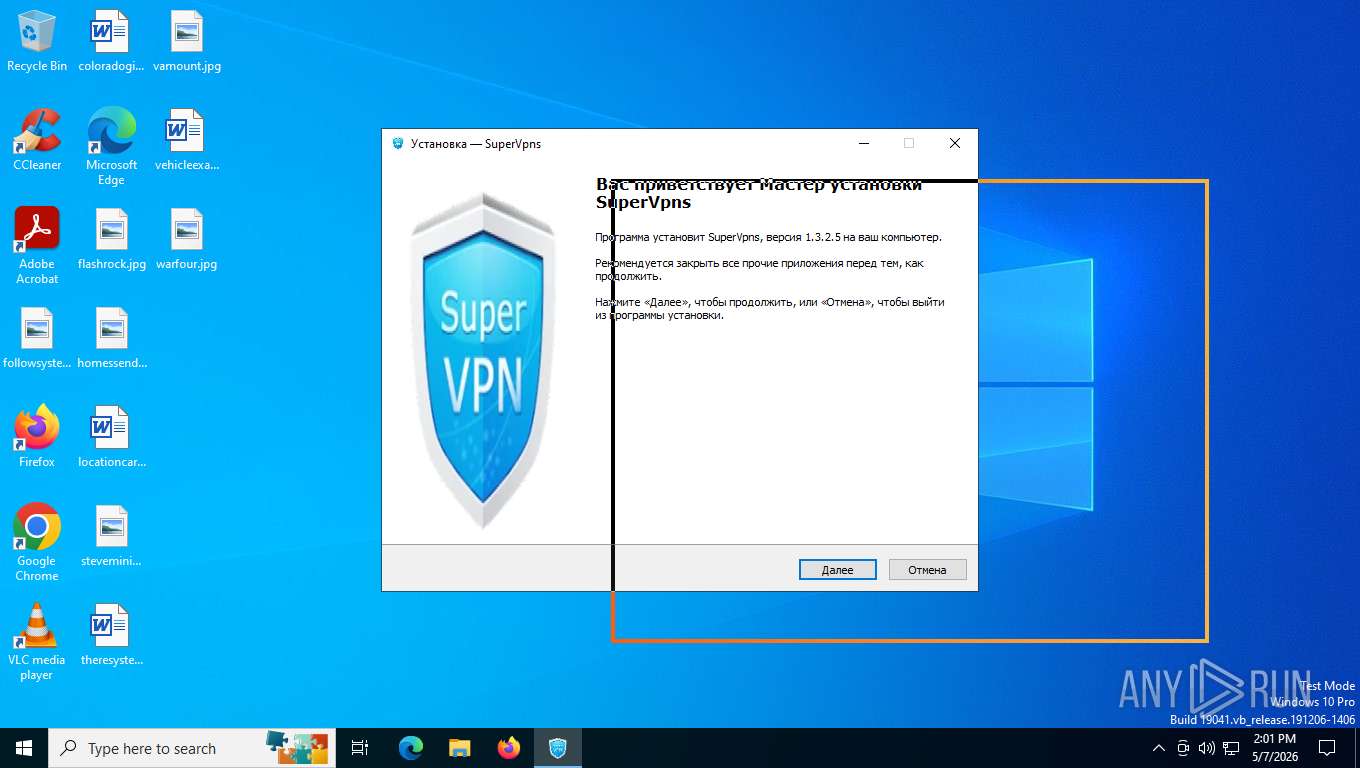Screen dimensions: 1360x768
Task: Select the homessend... image file icon
Action: [112, 338]
